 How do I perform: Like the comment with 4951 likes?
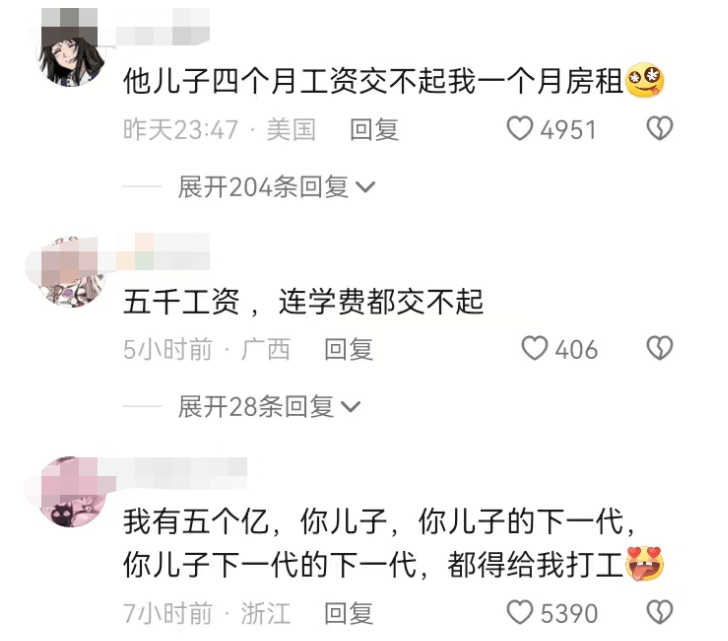[520, 129]
